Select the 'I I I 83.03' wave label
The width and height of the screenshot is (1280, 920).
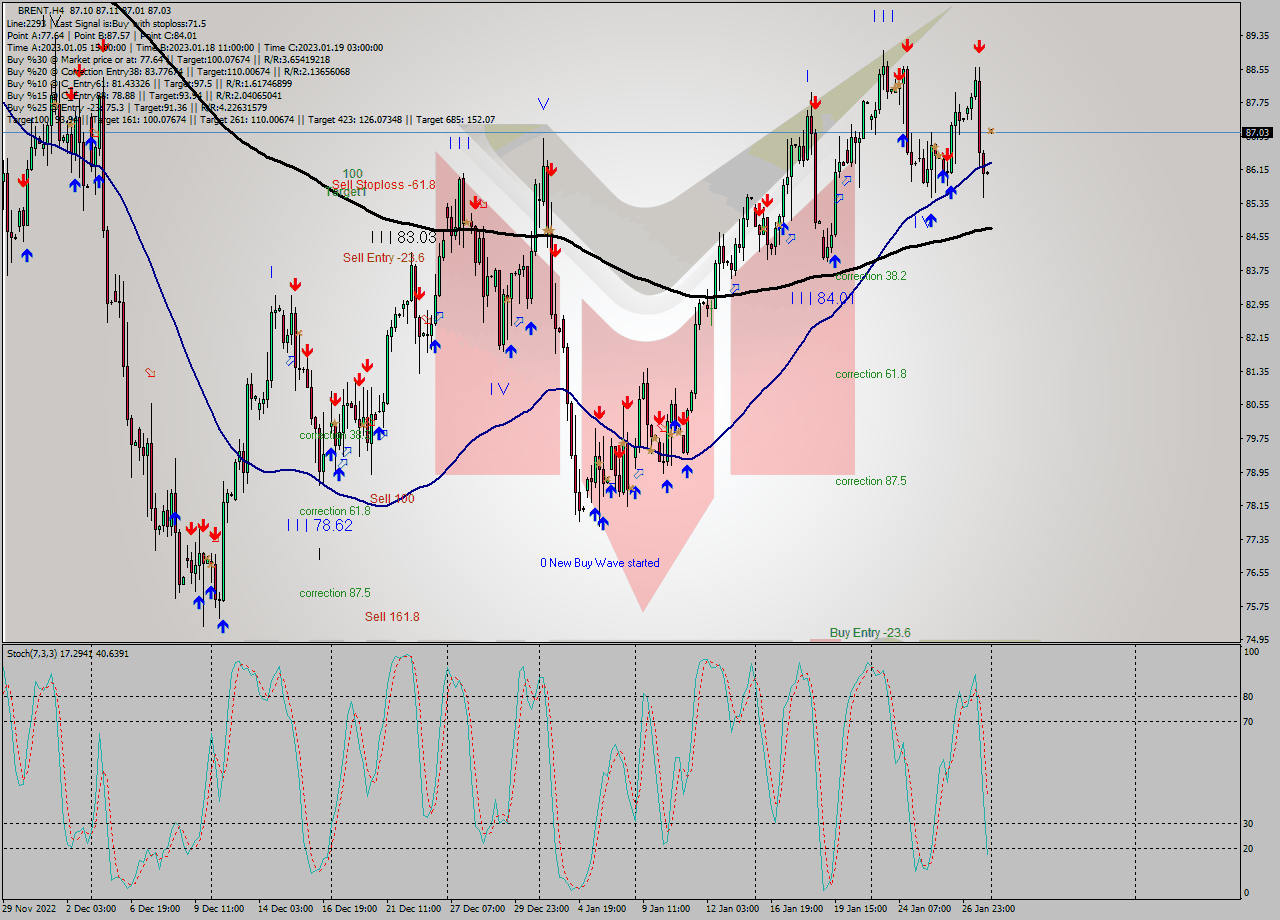click(404, 237)
